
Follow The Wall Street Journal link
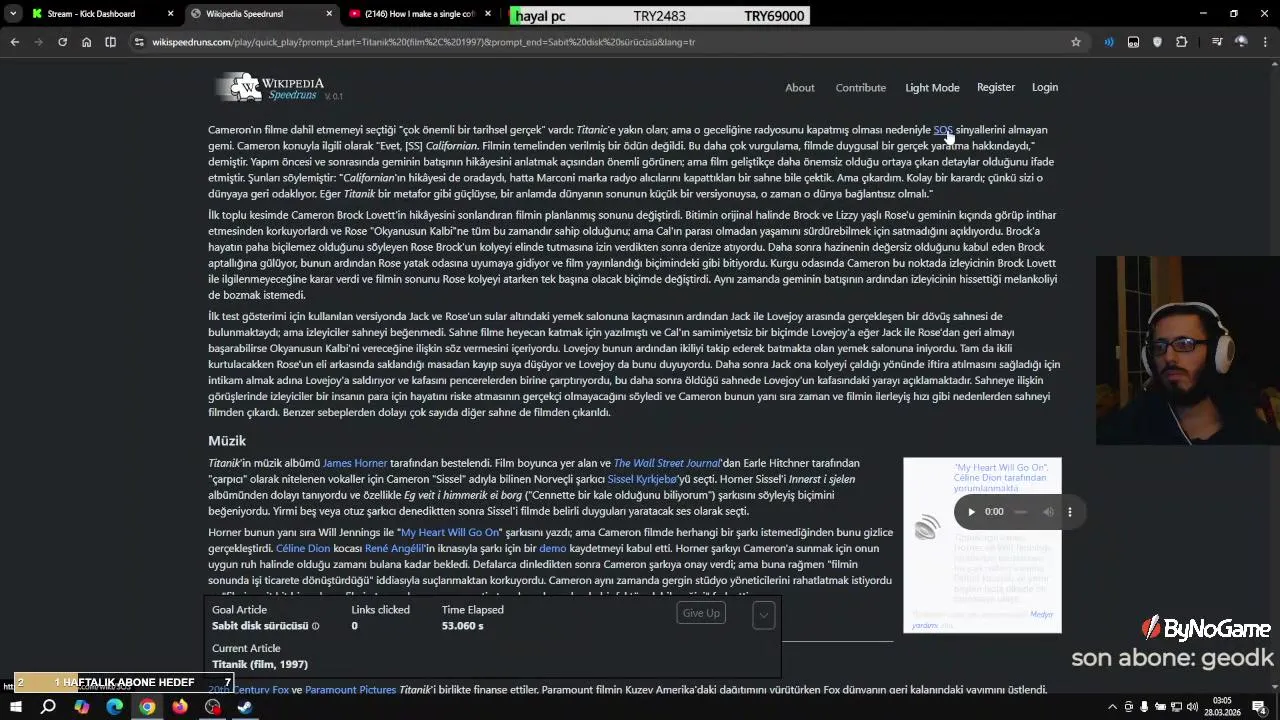click(666, 463)
